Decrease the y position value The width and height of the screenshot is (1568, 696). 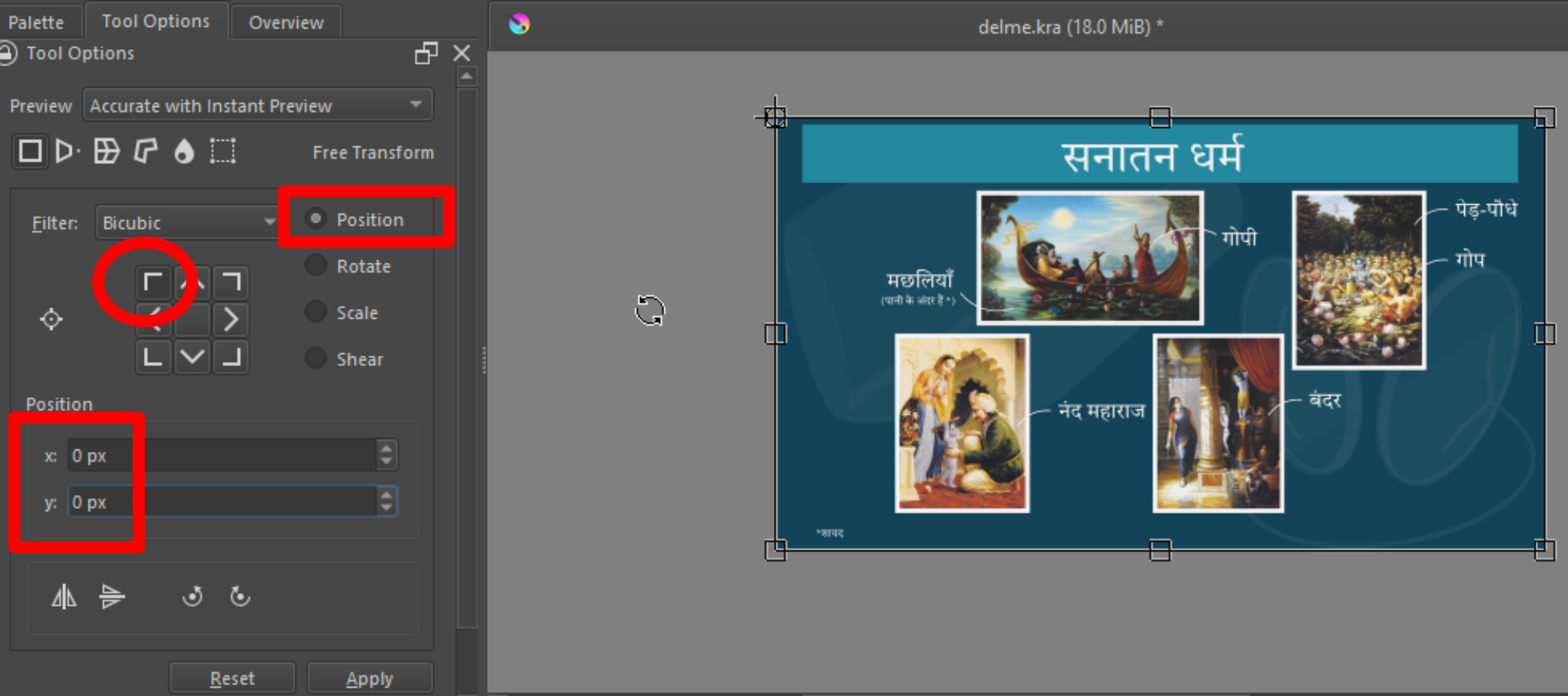tap(386, 508)
